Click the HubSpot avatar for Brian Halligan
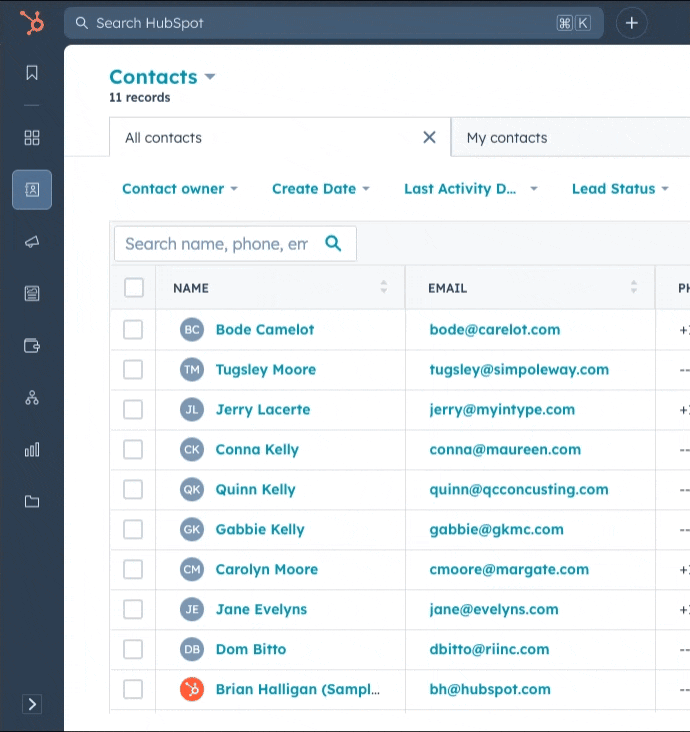The width and height of the screenshot is (690, 732). [x=192, y=689]
